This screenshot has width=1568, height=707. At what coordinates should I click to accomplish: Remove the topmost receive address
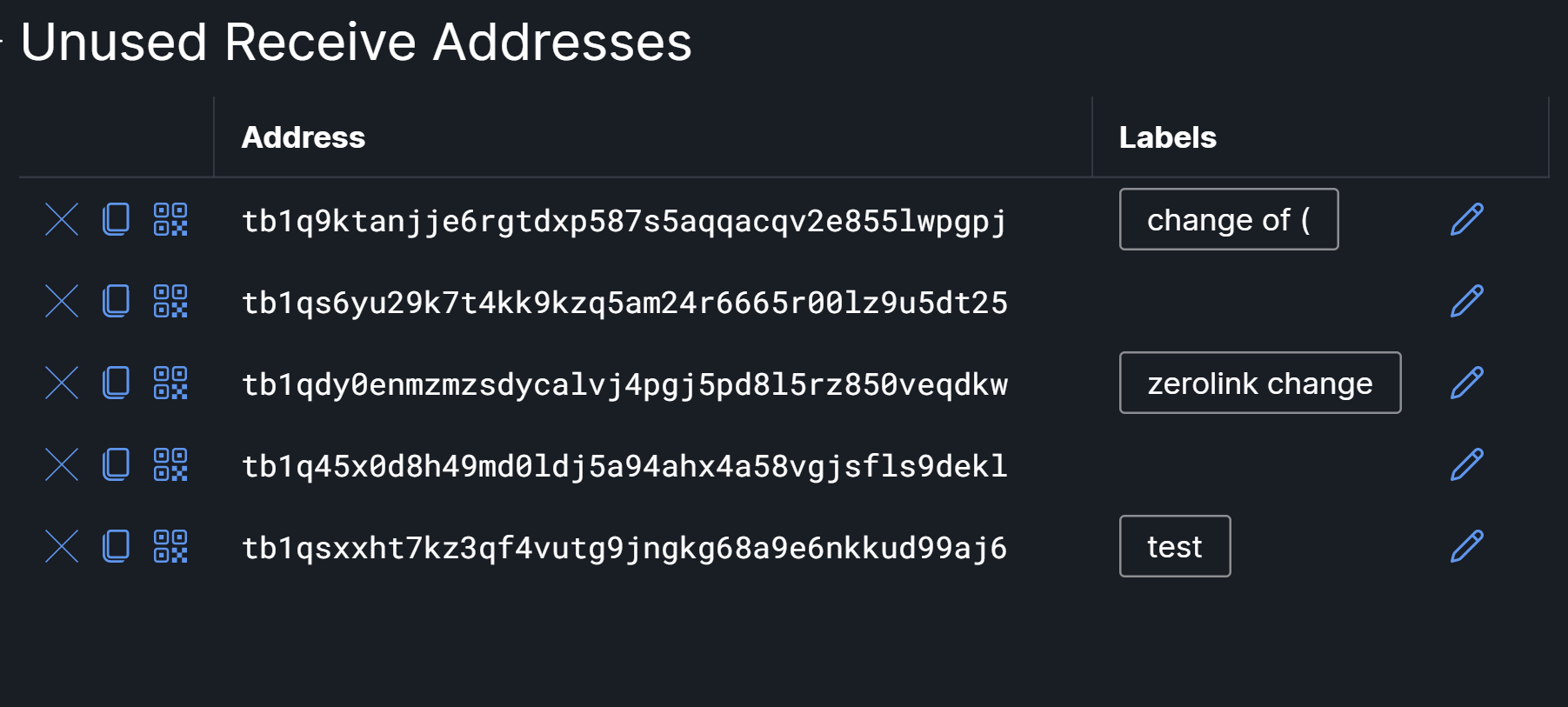[x=62, y=220]
